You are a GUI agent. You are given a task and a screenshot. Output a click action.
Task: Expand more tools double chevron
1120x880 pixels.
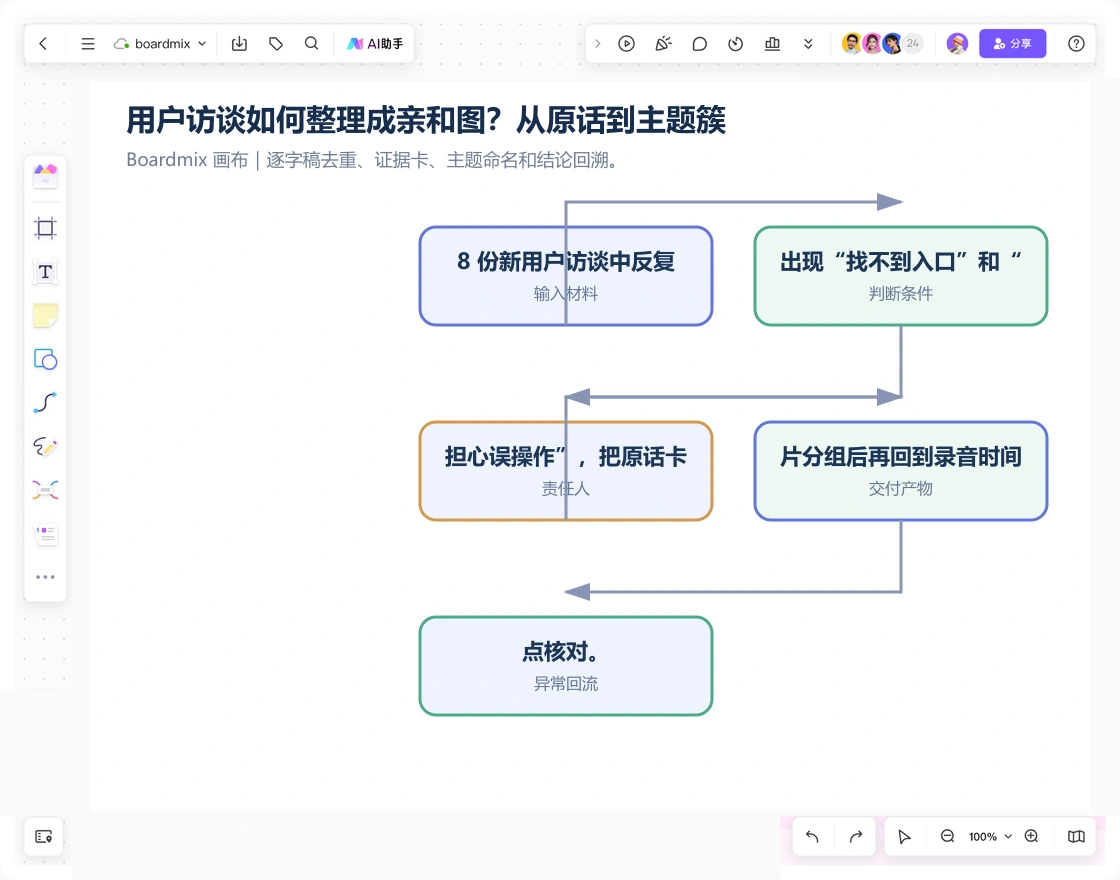[808, 44]
